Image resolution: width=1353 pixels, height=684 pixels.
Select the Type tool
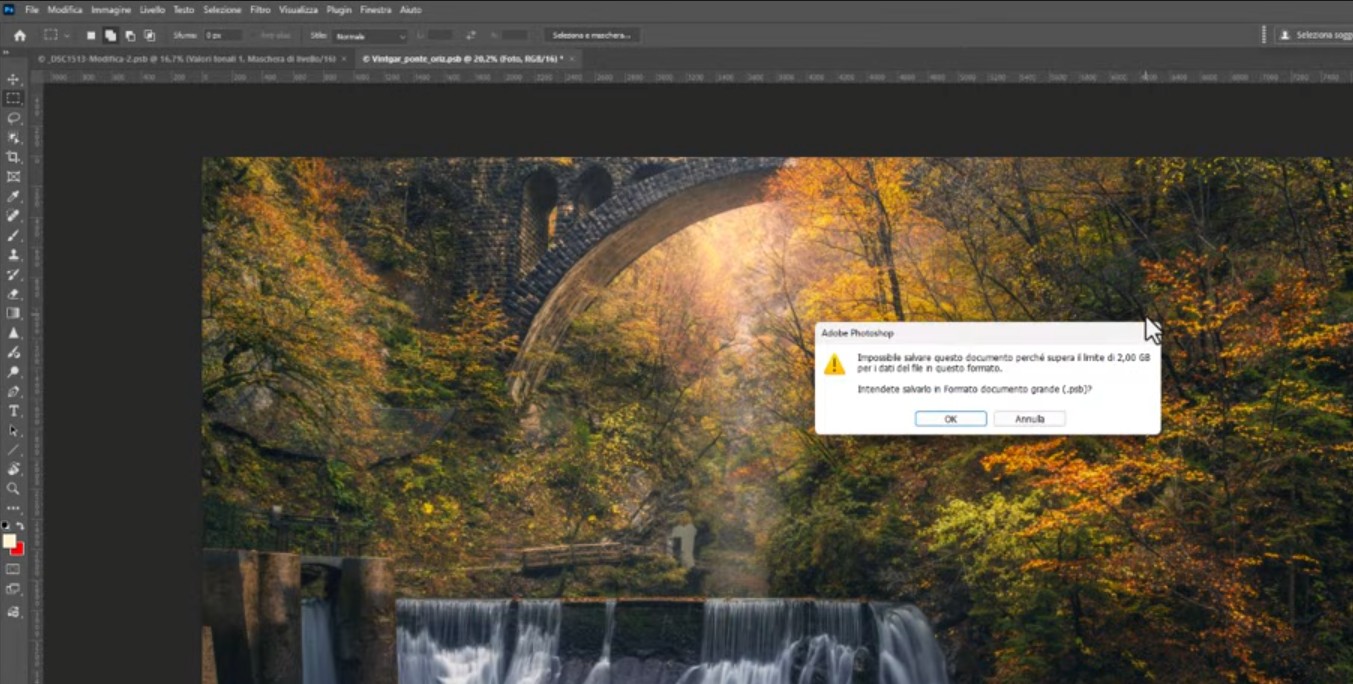point(13,410)
